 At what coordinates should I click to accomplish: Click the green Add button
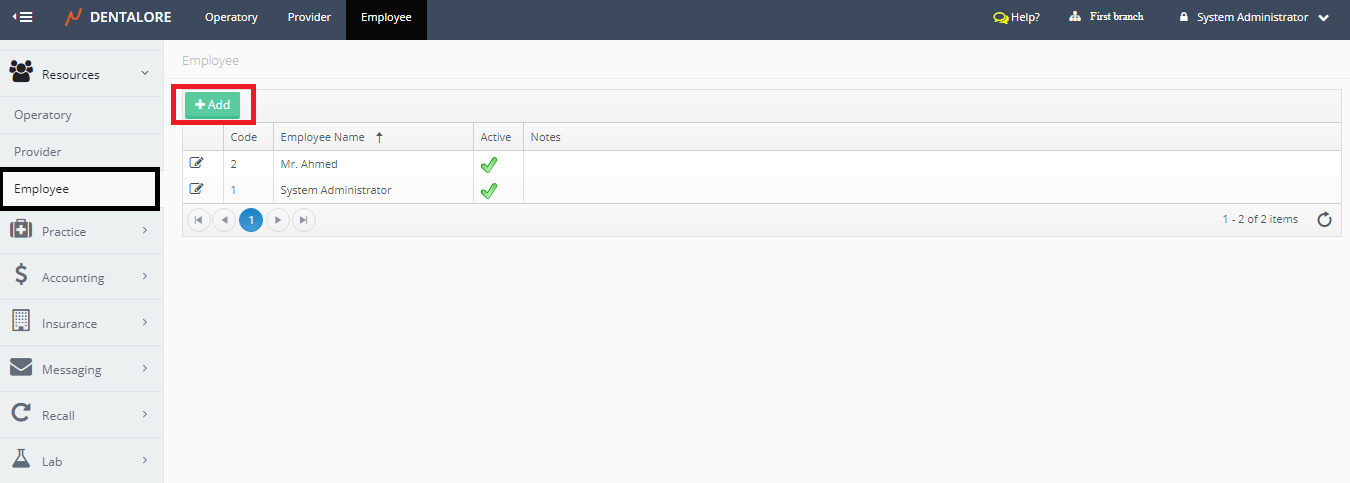click(x=212, y=105)
